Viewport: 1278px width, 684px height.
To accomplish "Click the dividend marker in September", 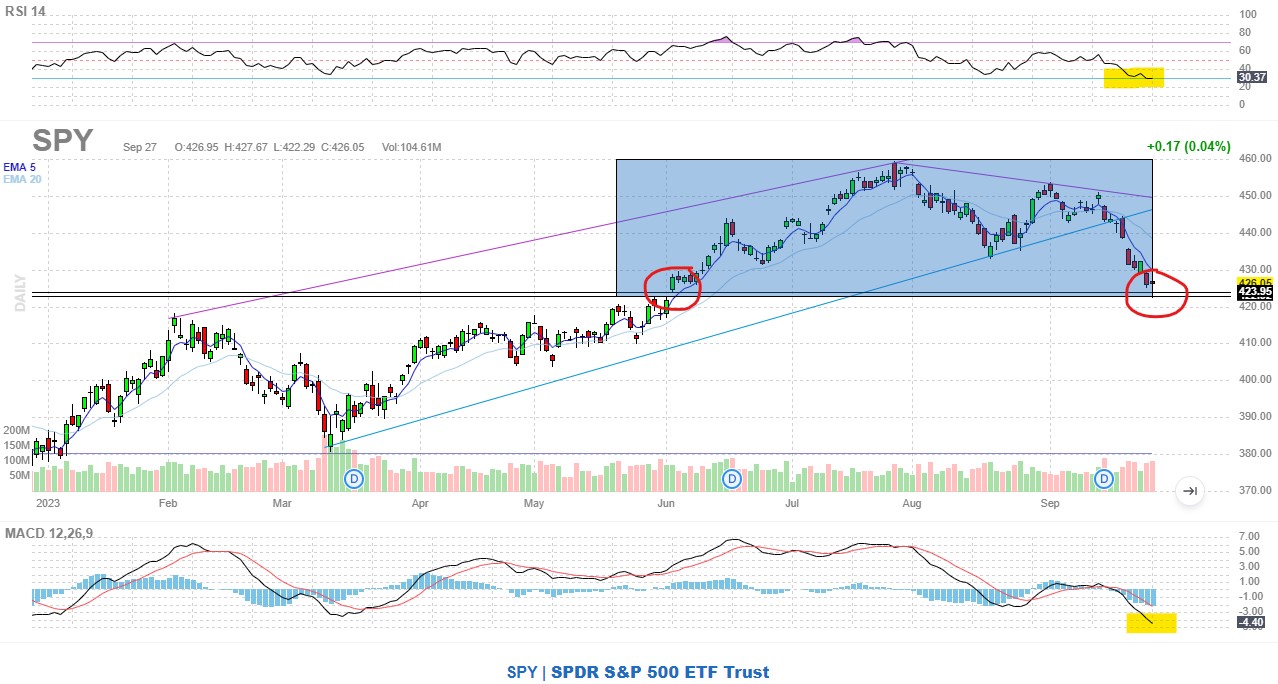I will [1104, 480].
